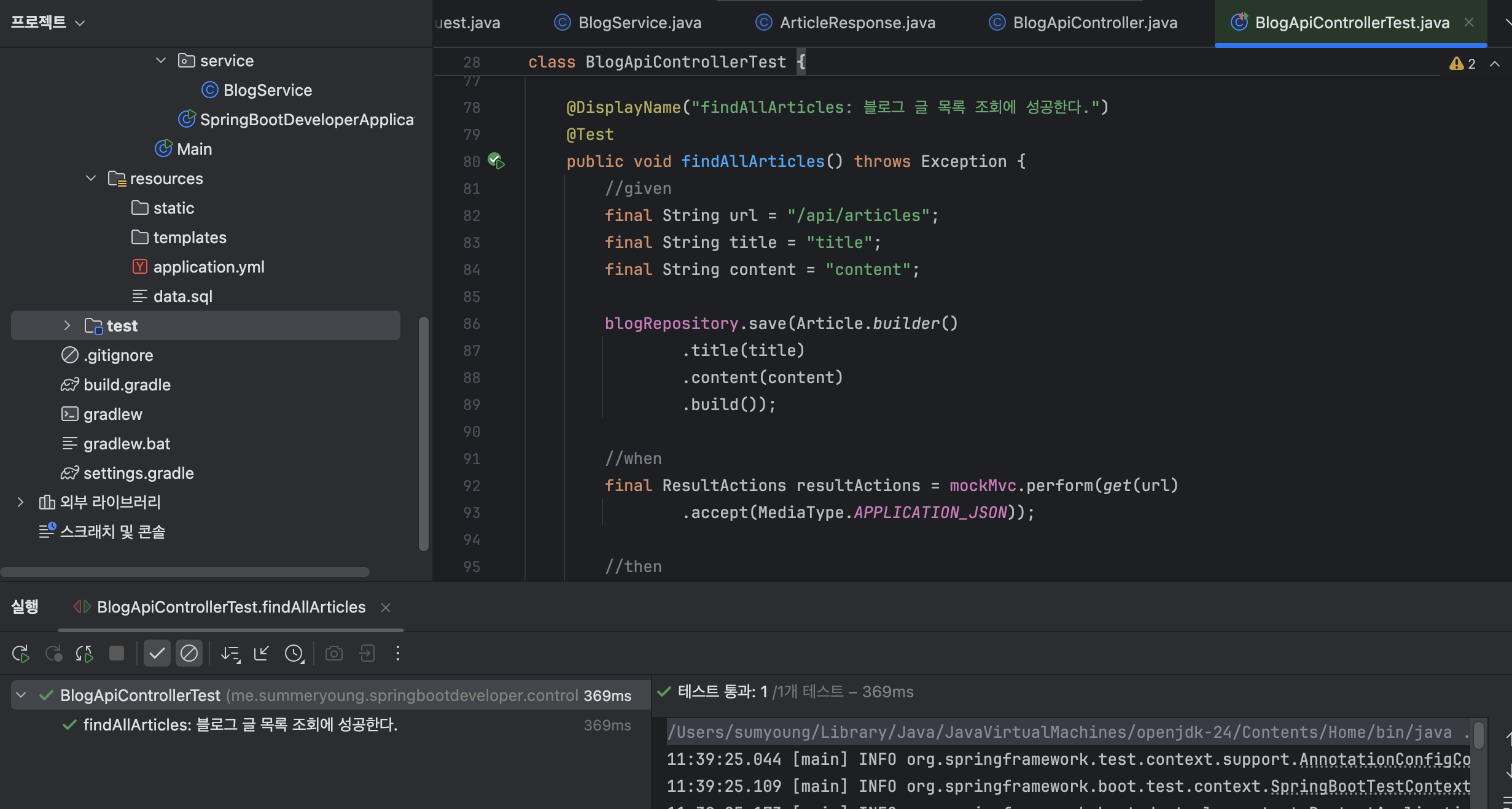Toggle the show ignored tests button
Image resolution: width=1512 pixels, height=809 pixels.
[189, 654]
